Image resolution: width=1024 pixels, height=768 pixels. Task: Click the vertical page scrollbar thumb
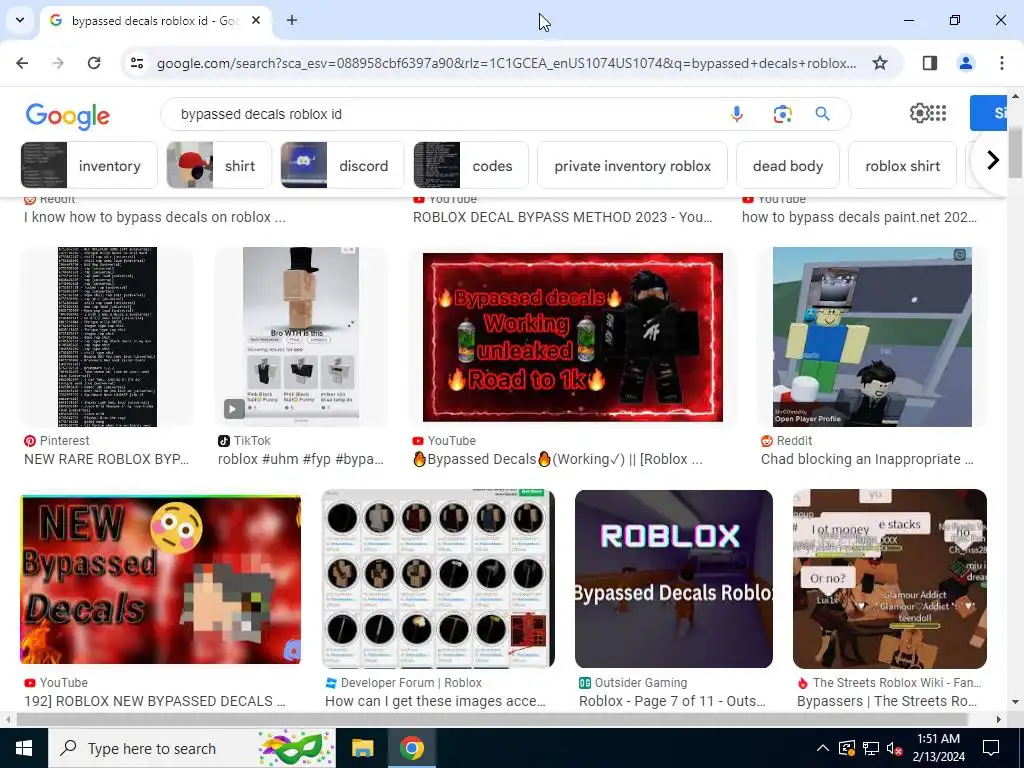[1016, 153]
